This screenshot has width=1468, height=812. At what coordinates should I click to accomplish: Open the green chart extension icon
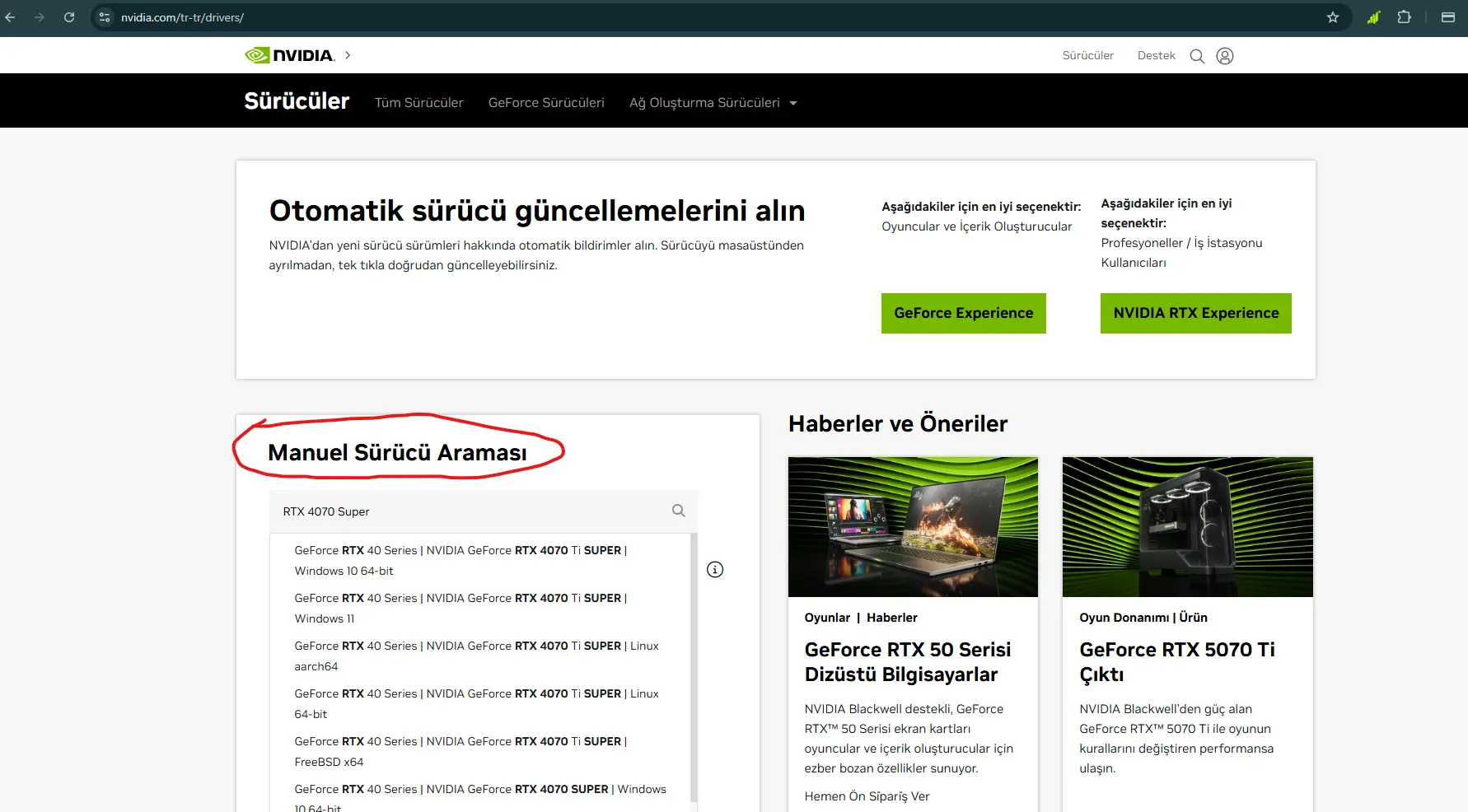1373,17
